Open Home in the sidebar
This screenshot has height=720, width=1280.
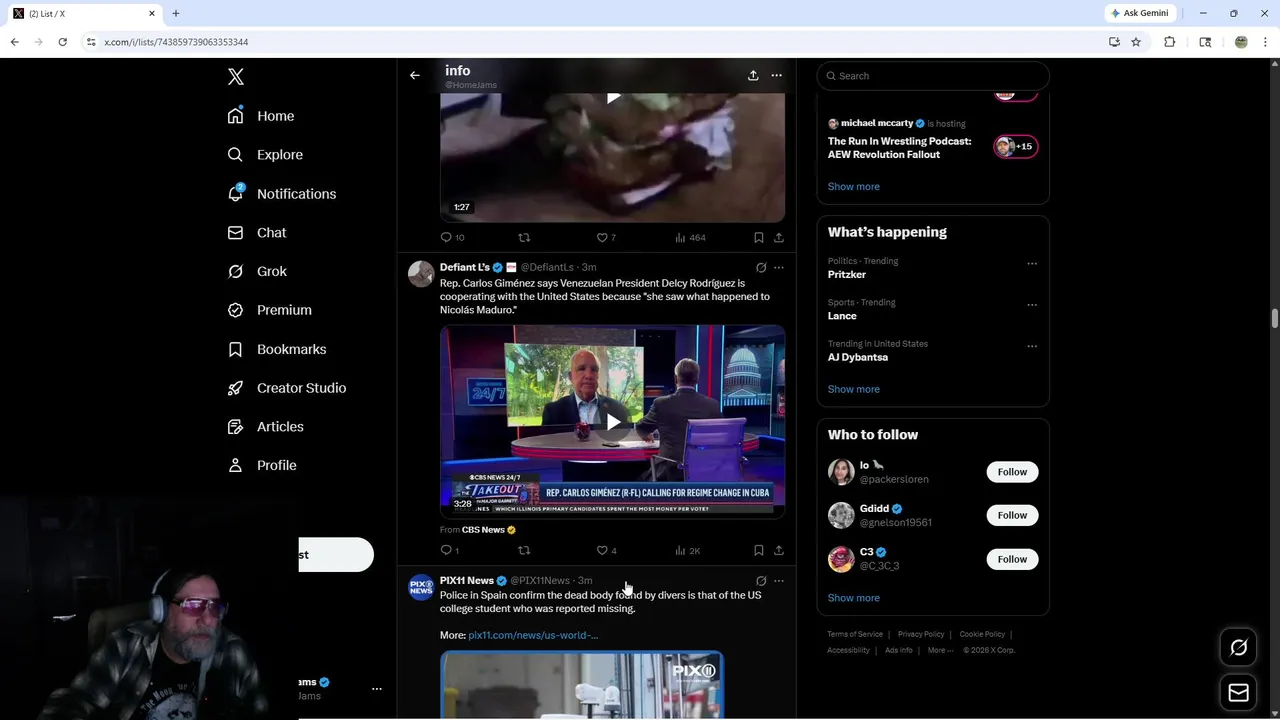[261, 116]
